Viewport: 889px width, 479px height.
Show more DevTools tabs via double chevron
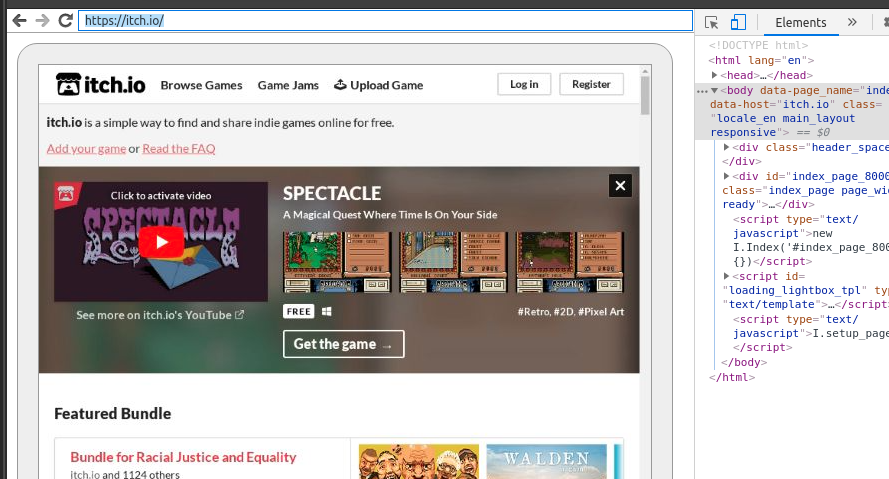tap(852, 22)
